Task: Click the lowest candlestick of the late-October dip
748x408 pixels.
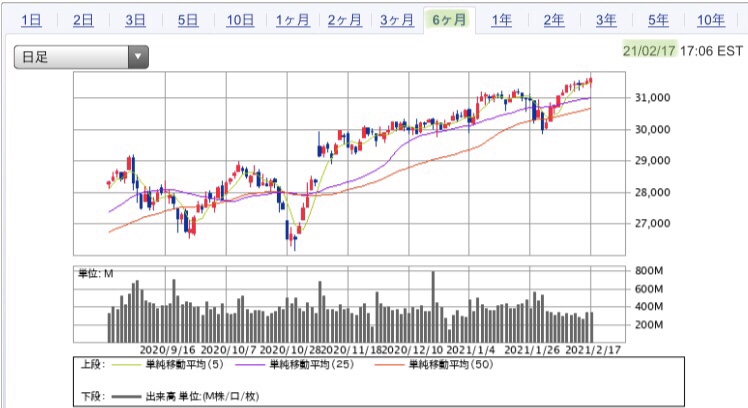Action: click(x=295, y=240)
